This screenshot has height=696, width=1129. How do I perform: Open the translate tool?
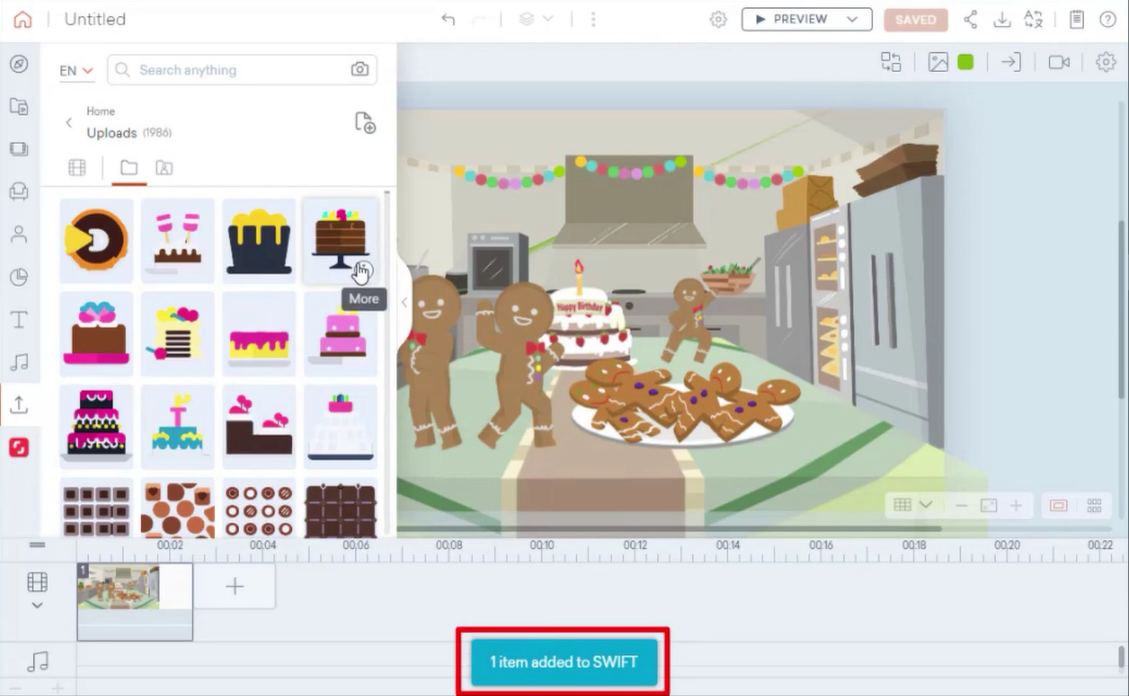[x=1034, y=19]
